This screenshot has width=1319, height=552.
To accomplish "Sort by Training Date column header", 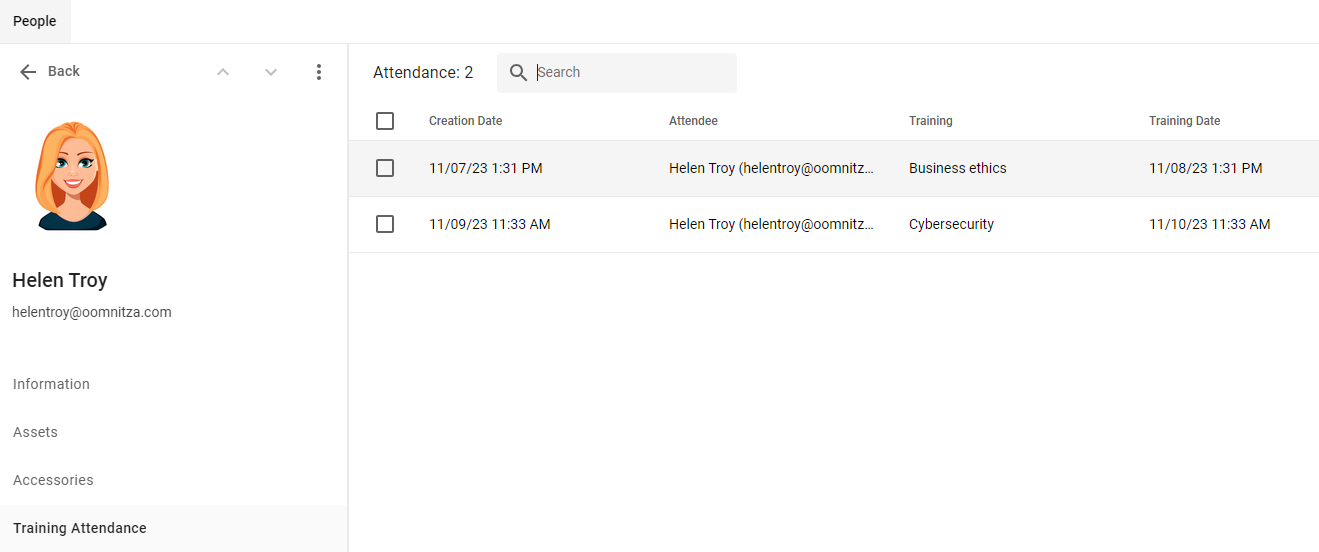I will pos(1184,121).
